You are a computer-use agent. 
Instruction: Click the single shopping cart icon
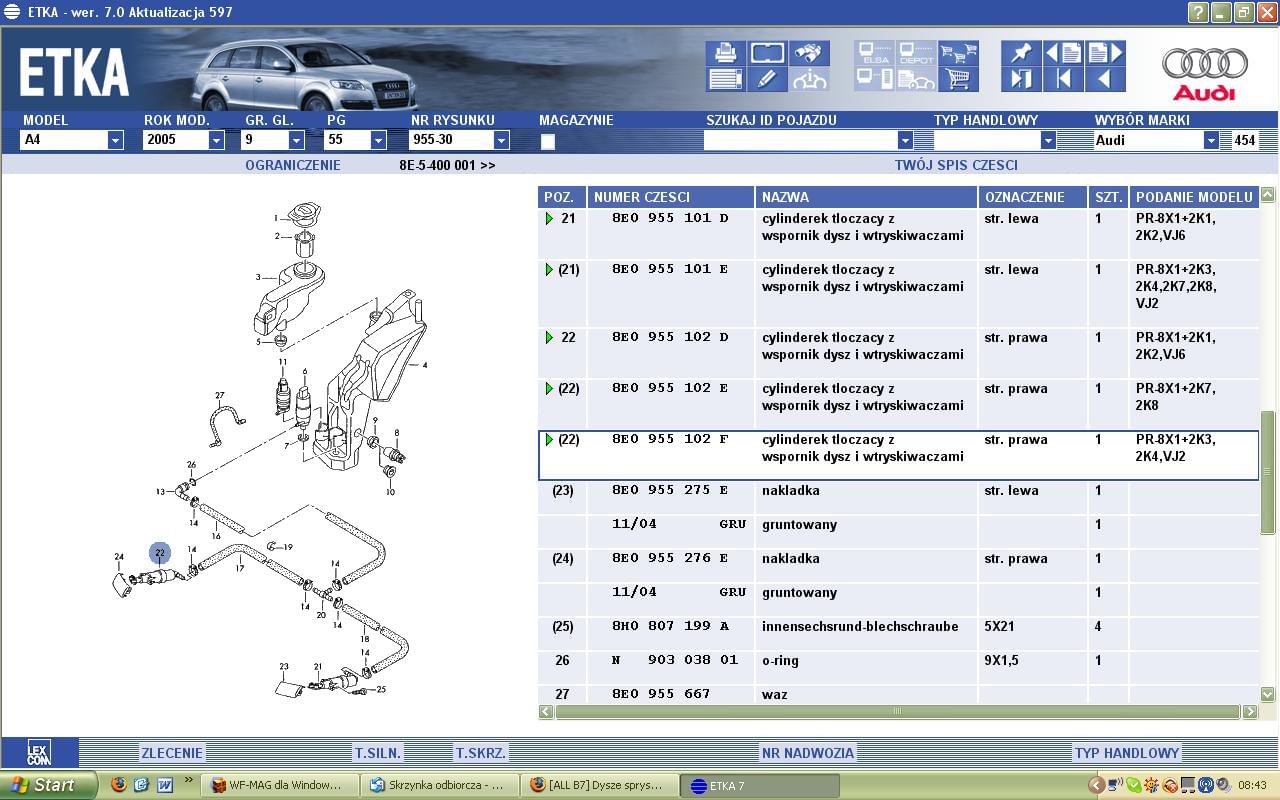tap(959, 80)
